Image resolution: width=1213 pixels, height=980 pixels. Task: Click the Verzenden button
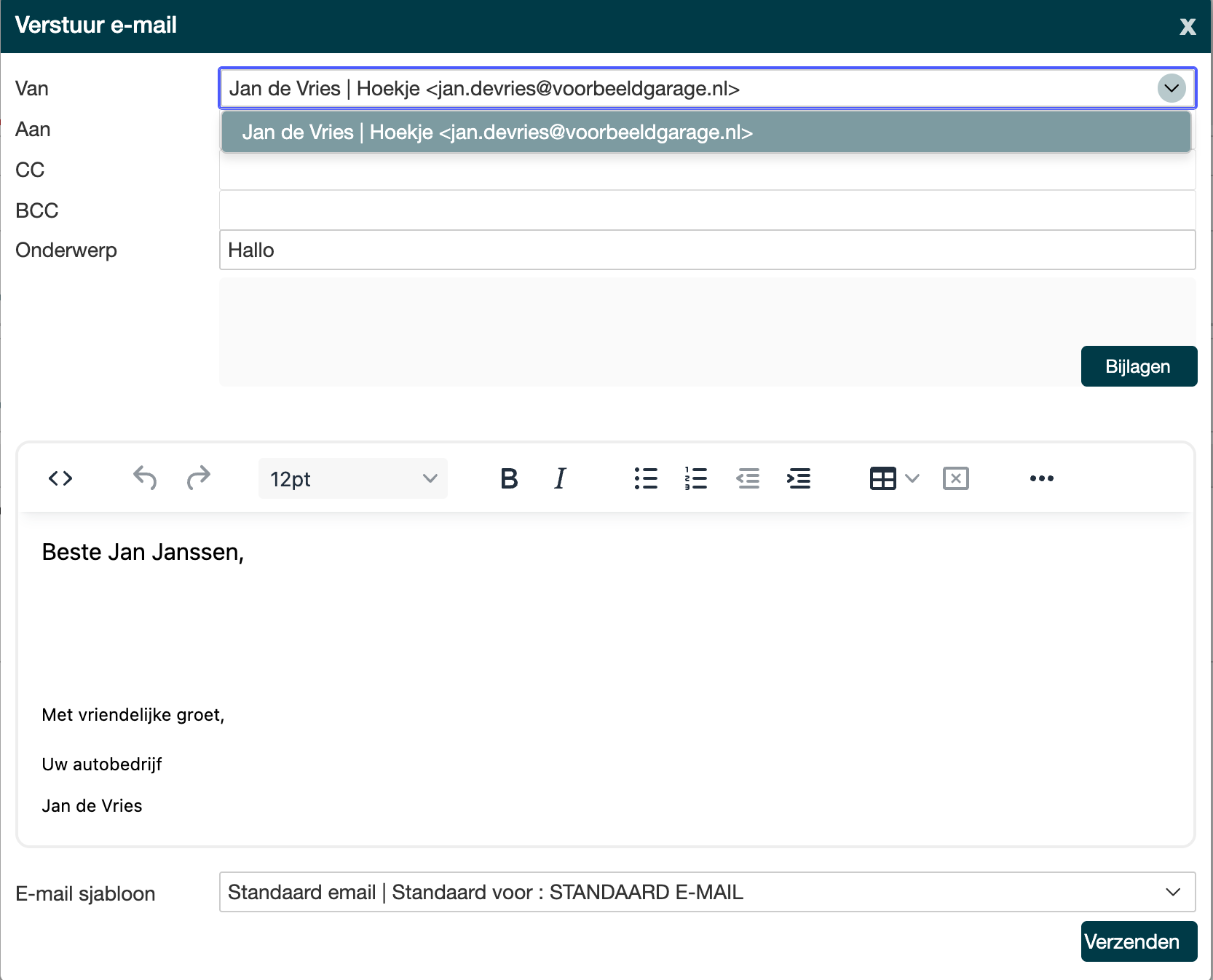click(1138, 941)
